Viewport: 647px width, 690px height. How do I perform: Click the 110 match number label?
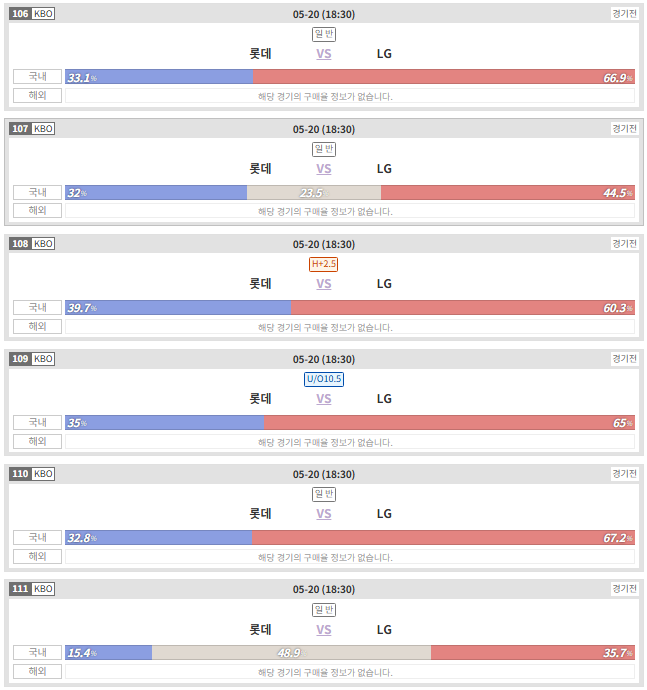(x=20, y=474)
